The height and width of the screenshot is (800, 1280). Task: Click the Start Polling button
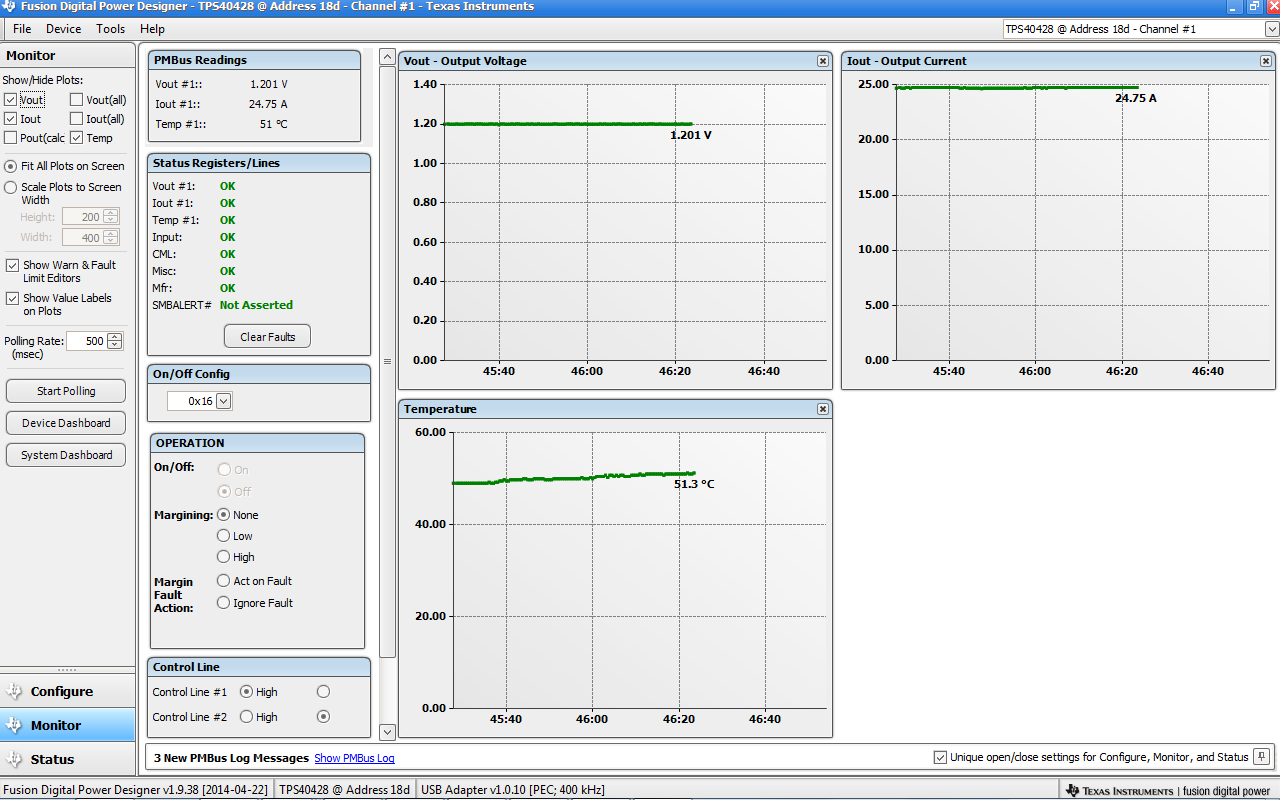tap(65, 390)
